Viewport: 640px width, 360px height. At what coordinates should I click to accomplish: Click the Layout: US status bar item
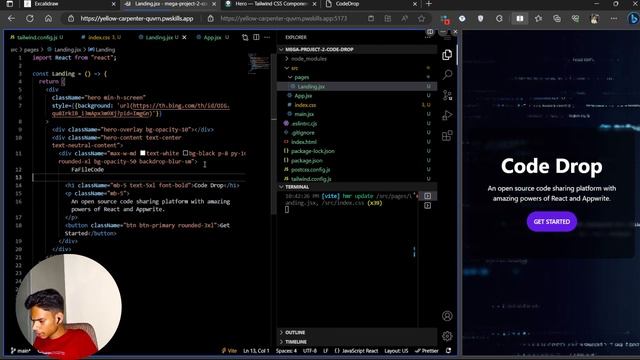click(x=396, y=351)
